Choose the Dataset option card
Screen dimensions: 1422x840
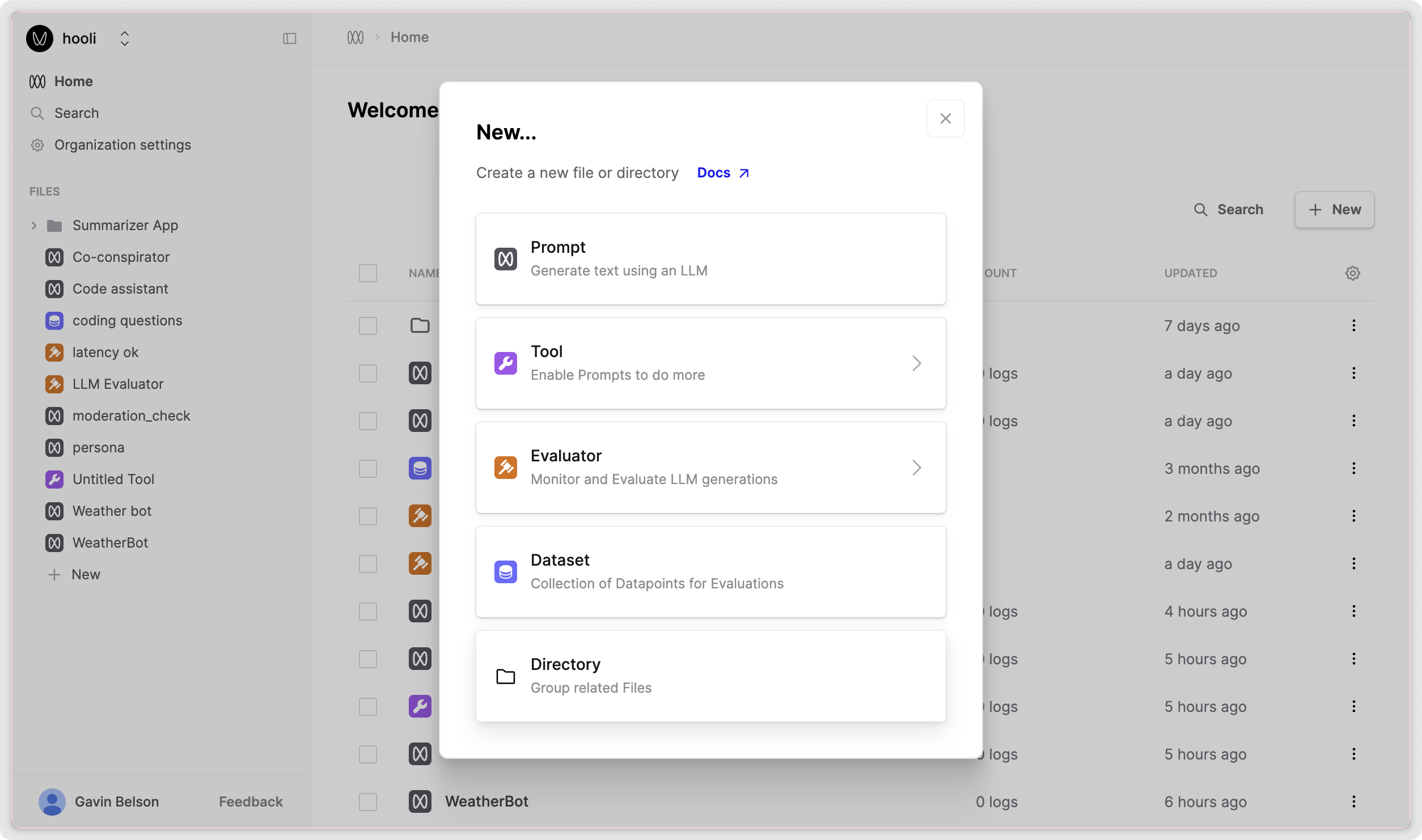point(710,571)
